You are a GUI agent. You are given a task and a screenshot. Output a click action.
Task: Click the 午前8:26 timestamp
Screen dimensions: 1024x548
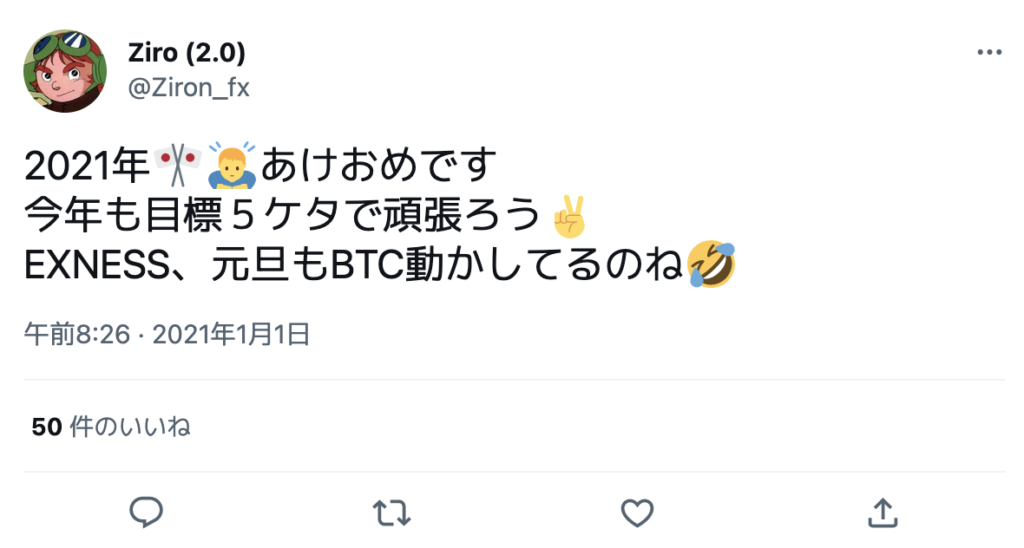pos(77,334)
